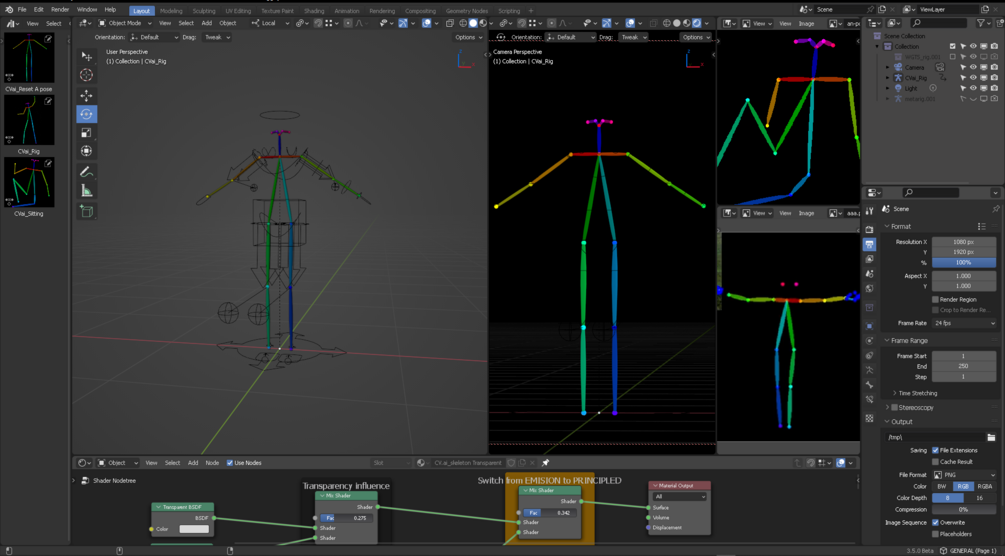Activate the Rotate tool
The width and height of the screenshot is (1005, 556).
(x=87, y=114)
